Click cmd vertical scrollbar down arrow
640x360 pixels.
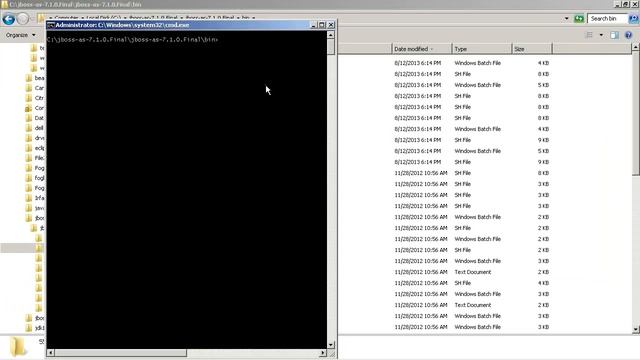point(331,344)
